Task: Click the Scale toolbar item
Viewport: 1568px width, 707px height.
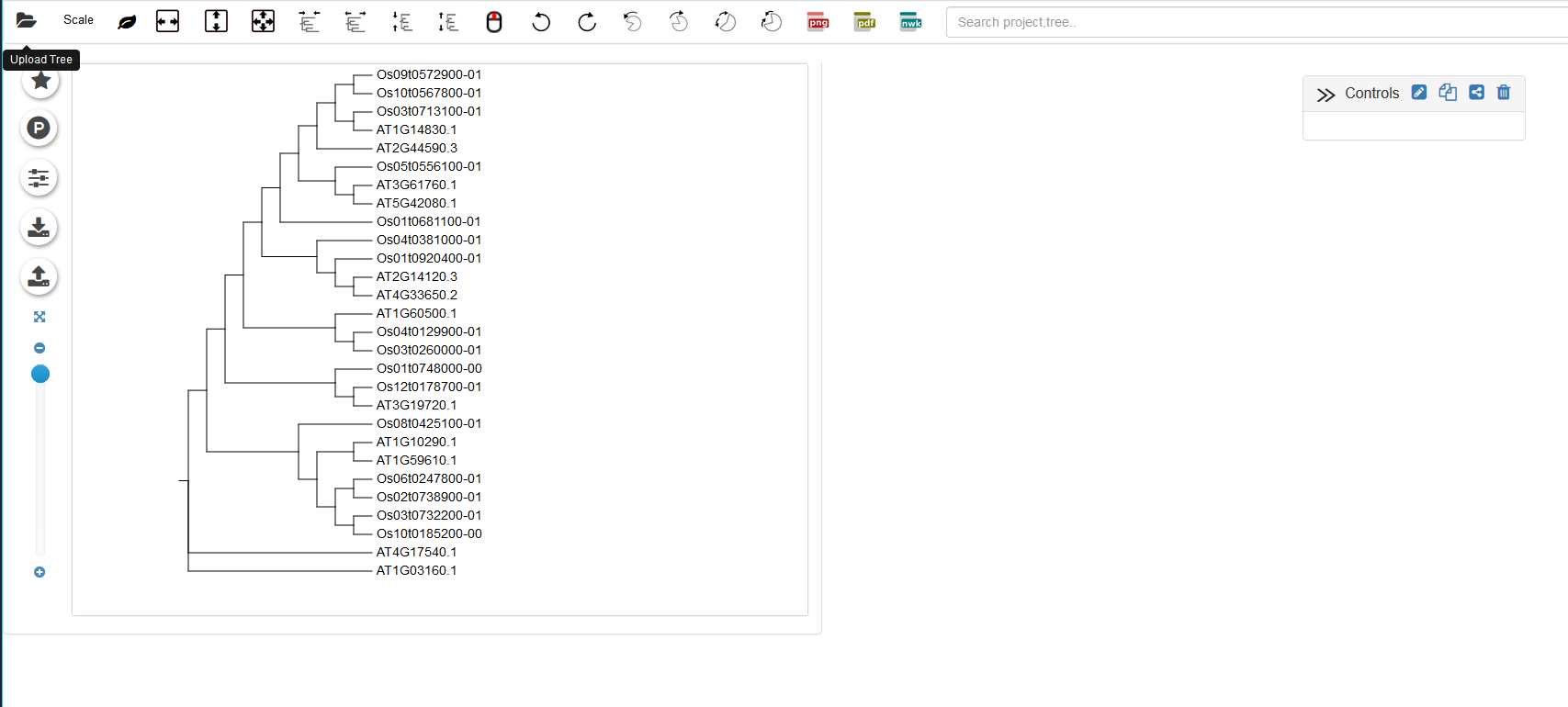Action: 78,20
